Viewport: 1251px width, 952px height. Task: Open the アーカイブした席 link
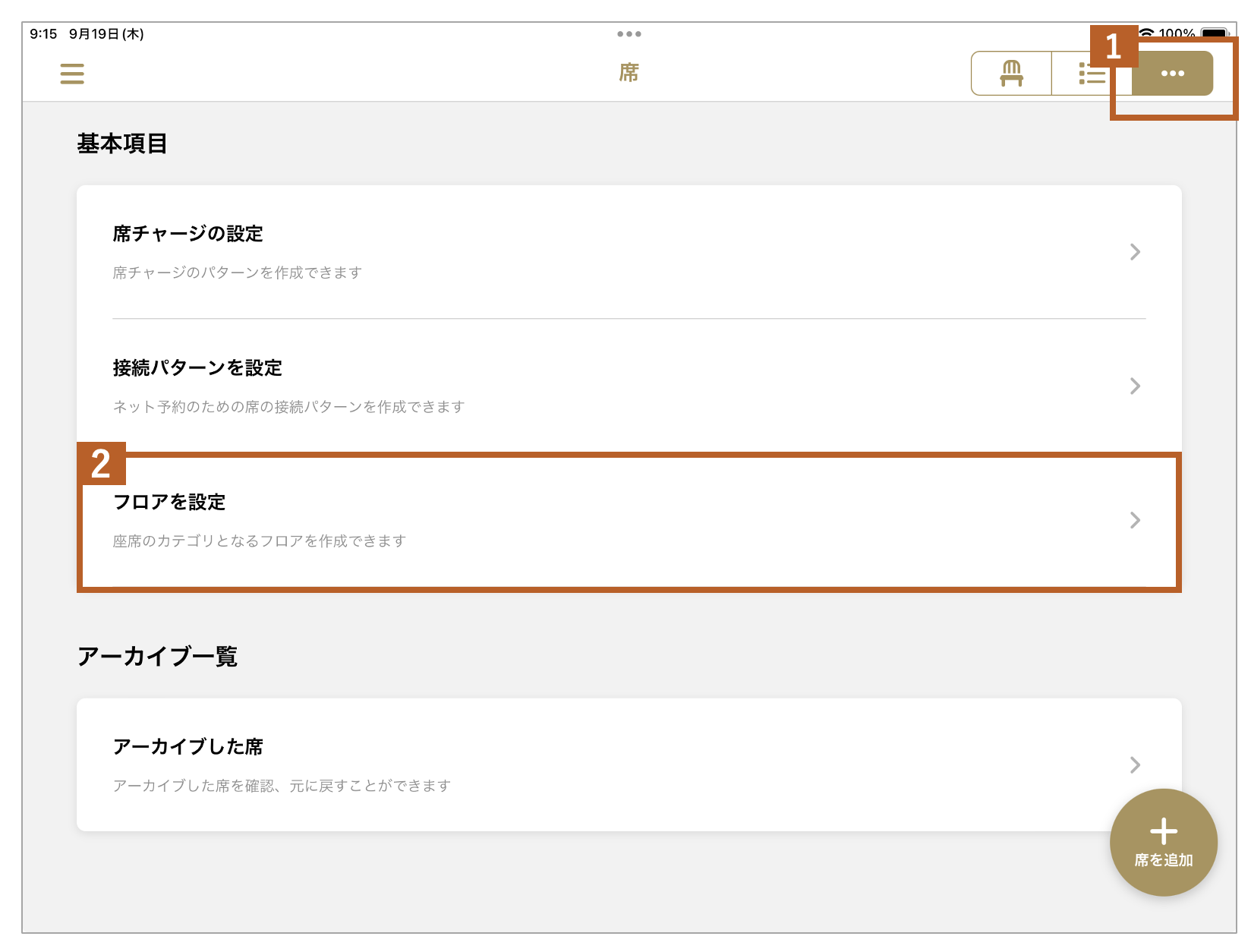(x=188, y=747)
